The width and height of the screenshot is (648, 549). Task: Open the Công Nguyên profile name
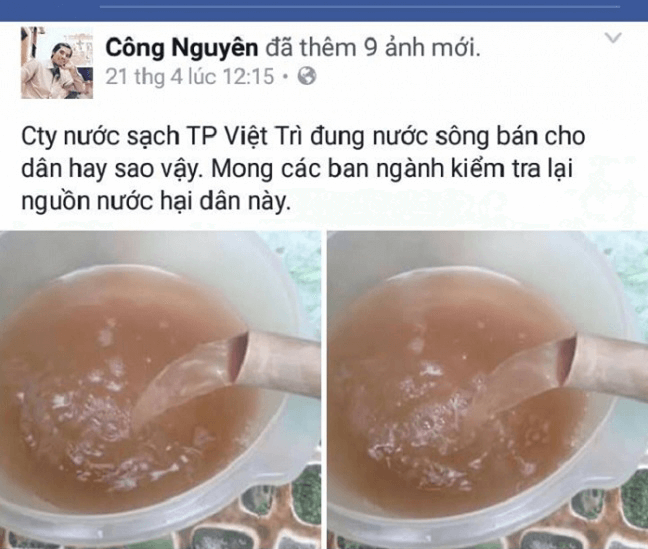(182, 47)
